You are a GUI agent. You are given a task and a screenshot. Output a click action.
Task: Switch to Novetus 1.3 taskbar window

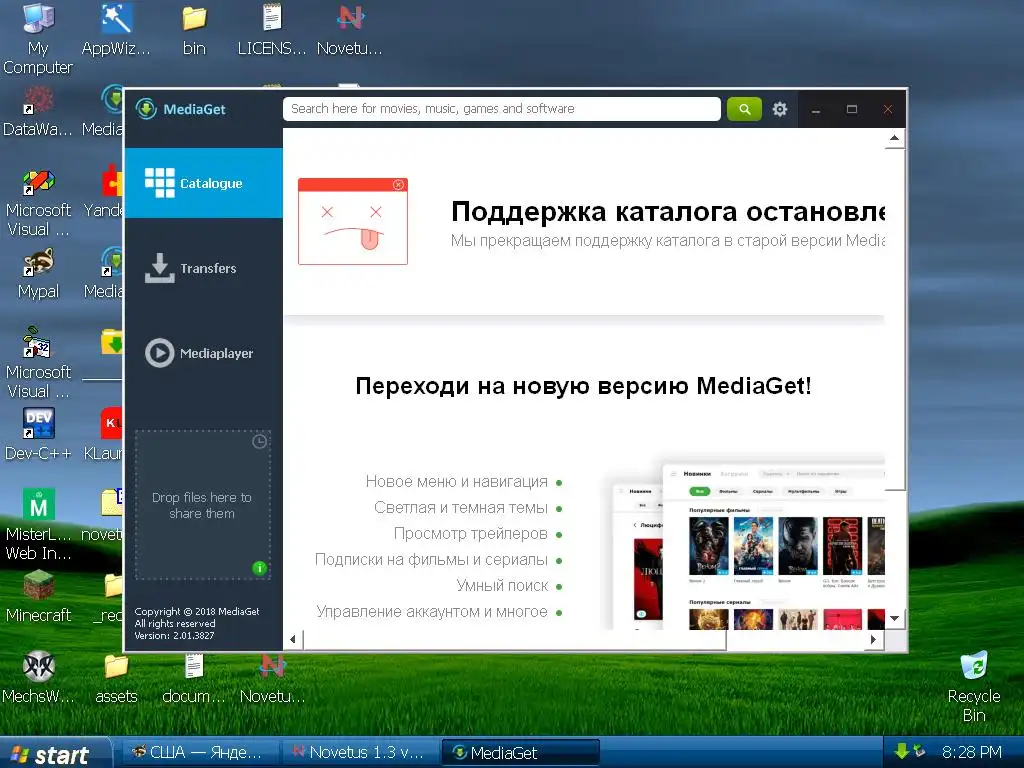(360, 752)
